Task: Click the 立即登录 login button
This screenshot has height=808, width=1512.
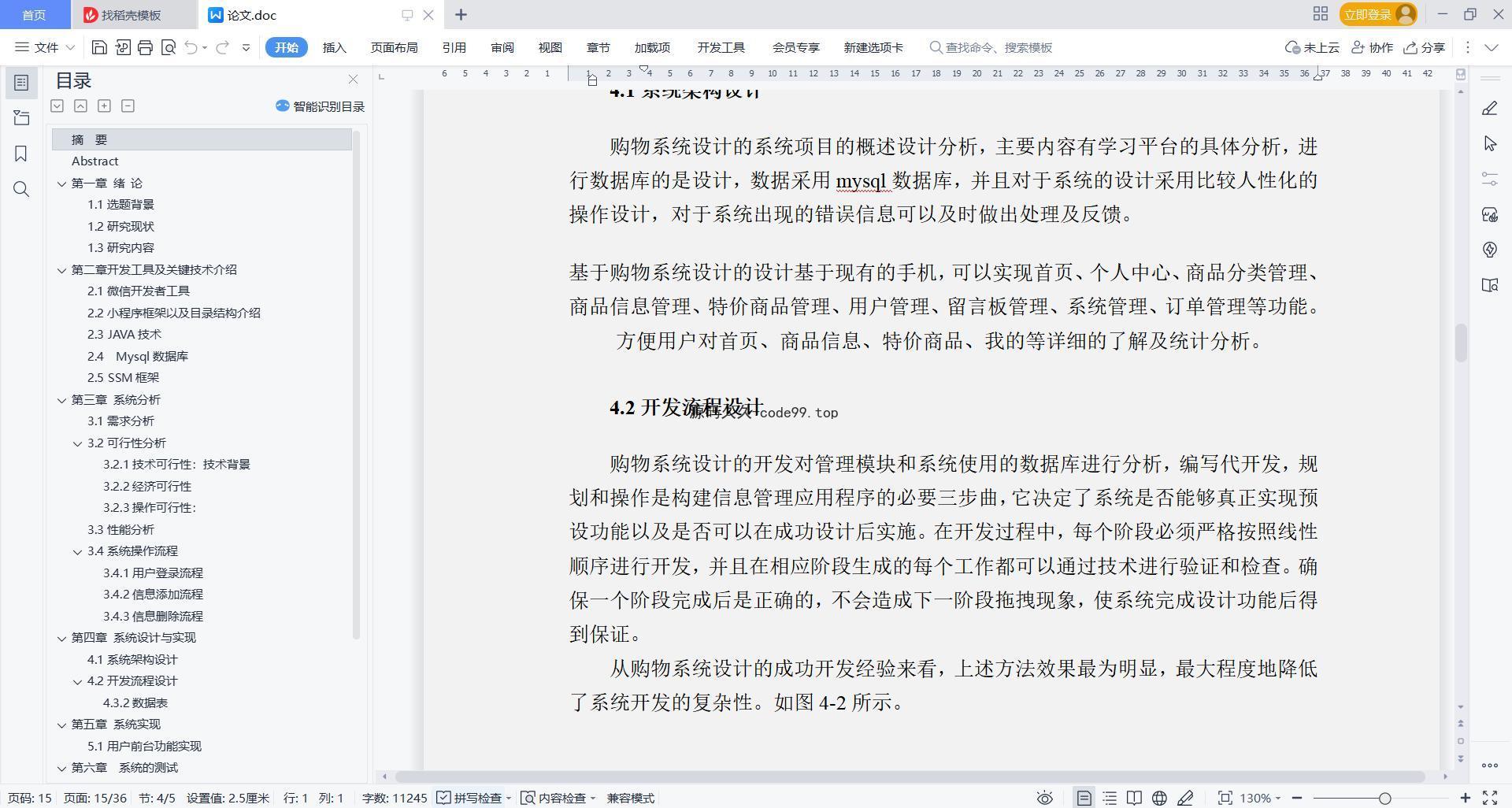Action: (1377, 14)
